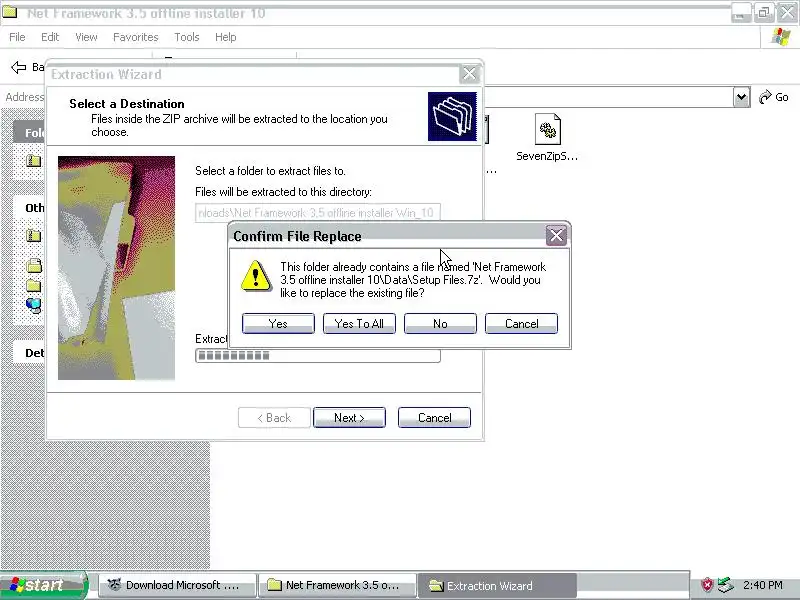
Task: Click the zip folders icon in wizard header
Action: pyautogui.click(x=452, y=116)
